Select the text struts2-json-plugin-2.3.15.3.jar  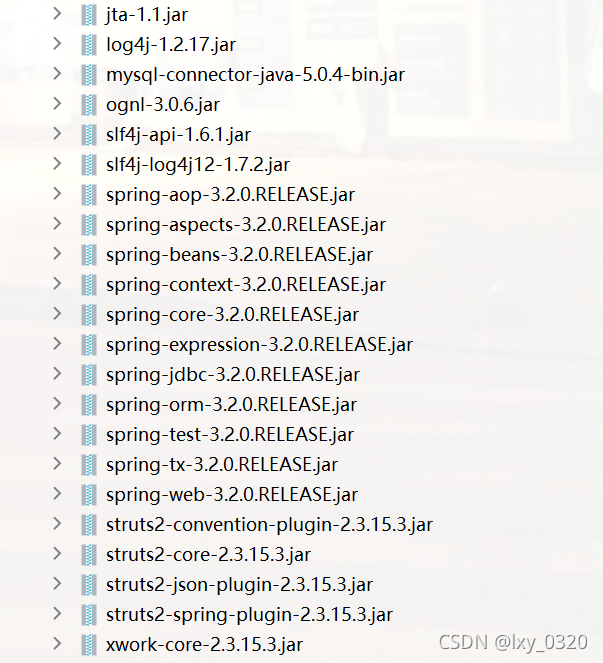pyautogui.click(x=239, y=586)
